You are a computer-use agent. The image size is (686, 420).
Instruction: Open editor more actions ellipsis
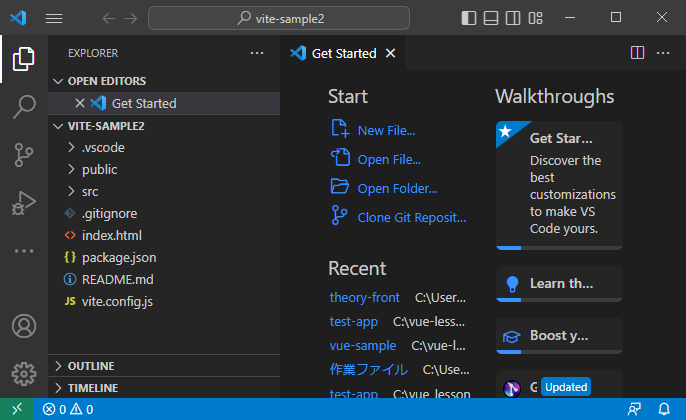663,53
